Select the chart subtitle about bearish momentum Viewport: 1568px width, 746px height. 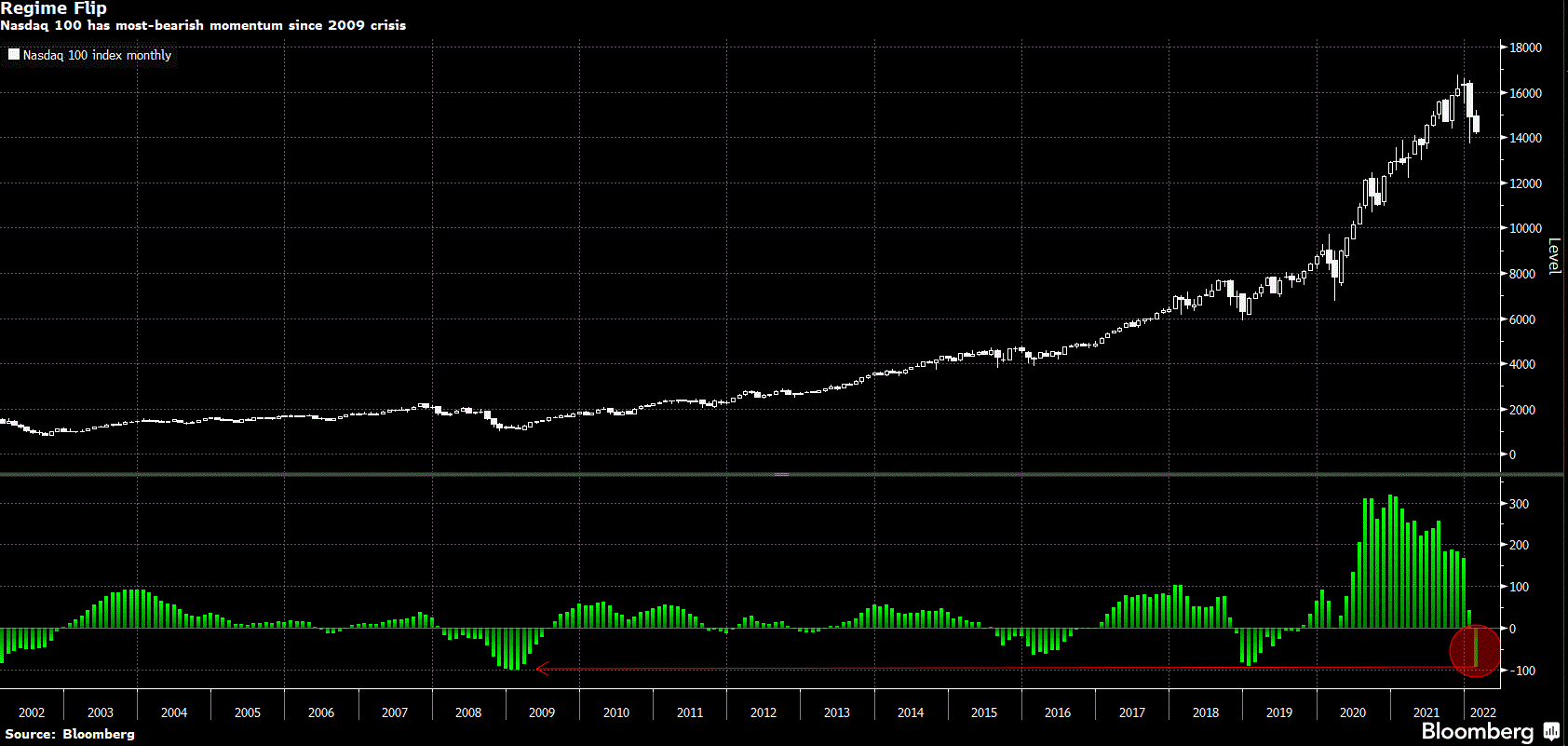(203, 25)
